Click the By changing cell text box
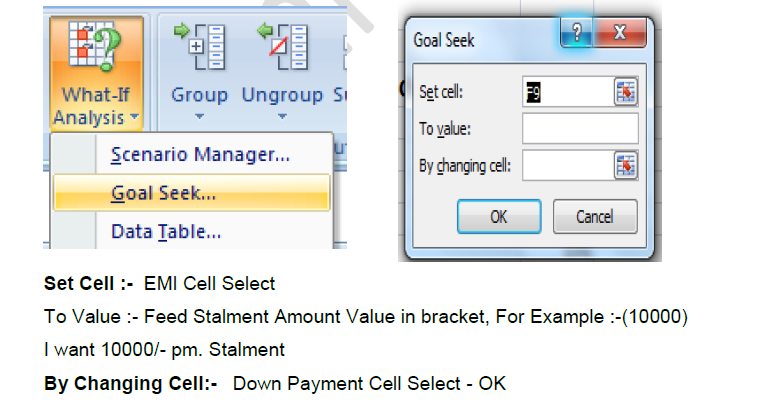 click(567, 165)
